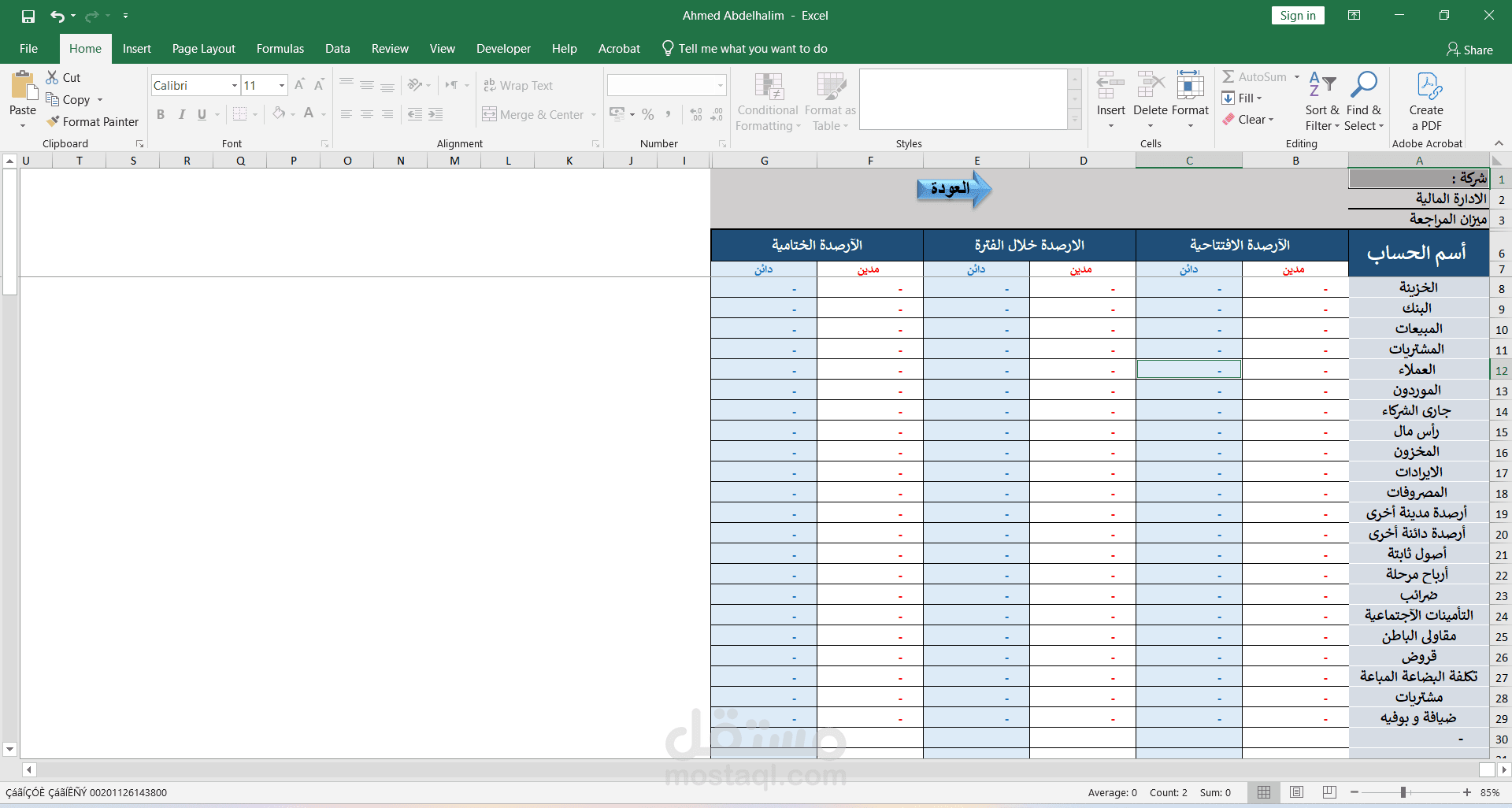Expand the number format combo box
The height and width of the screenshot is (808, 1512).
coord(721,85)
